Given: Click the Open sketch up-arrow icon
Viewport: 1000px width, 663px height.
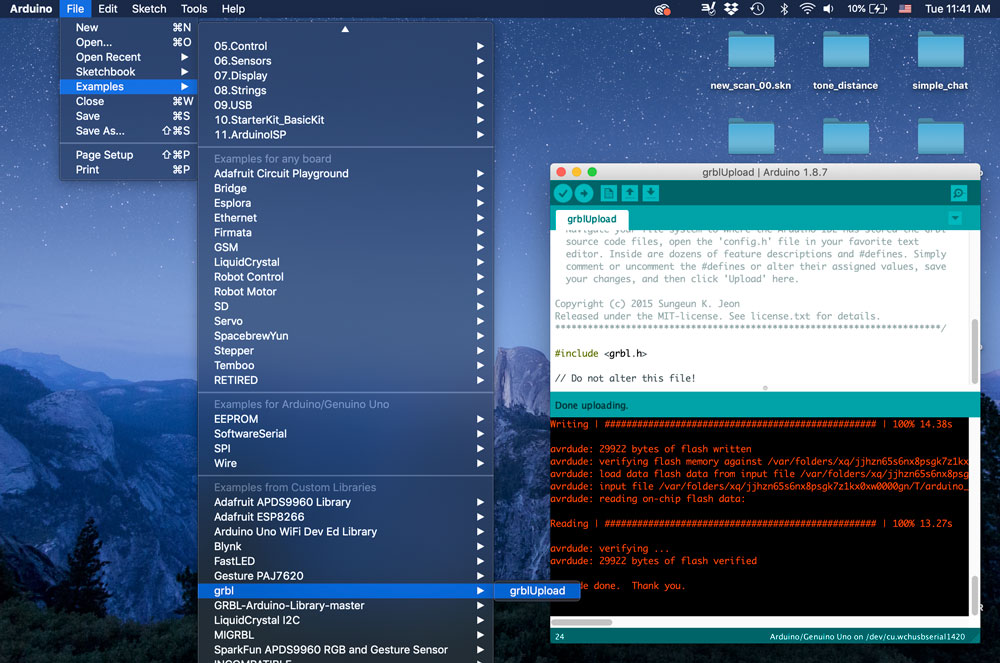Looking at the screenshot, I should pos(629,193).
